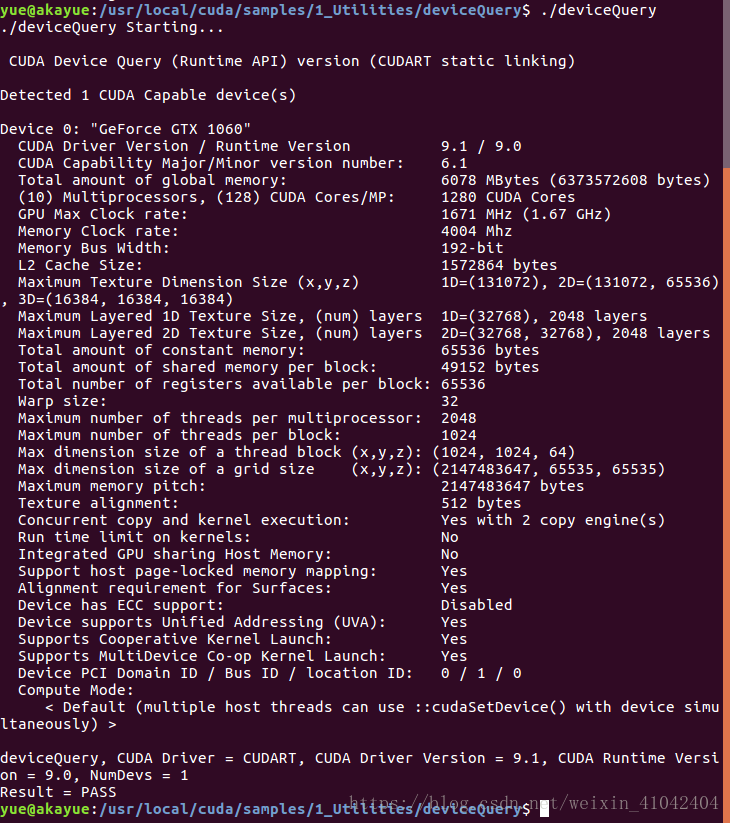Click the CUDA Capability version 6.1 value

pos(454,163)
